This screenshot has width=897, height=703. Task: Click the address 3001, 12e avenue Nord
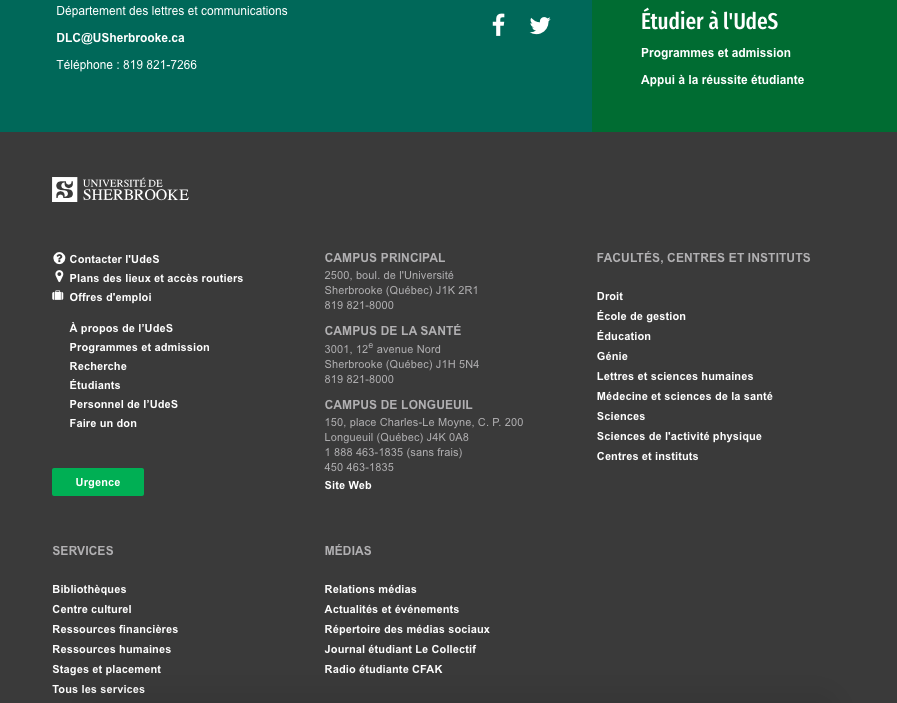(x=383, y=348)
